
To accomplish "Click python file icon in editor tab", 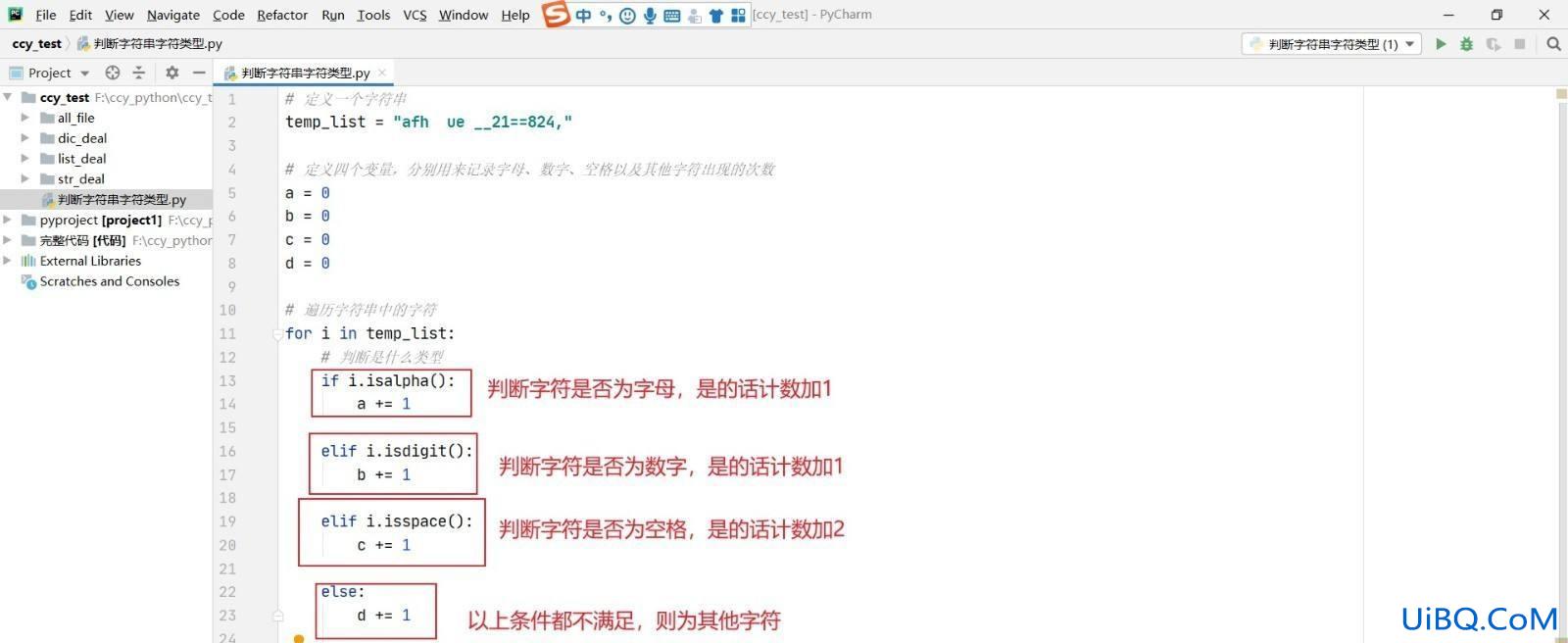I will [230, 73].
